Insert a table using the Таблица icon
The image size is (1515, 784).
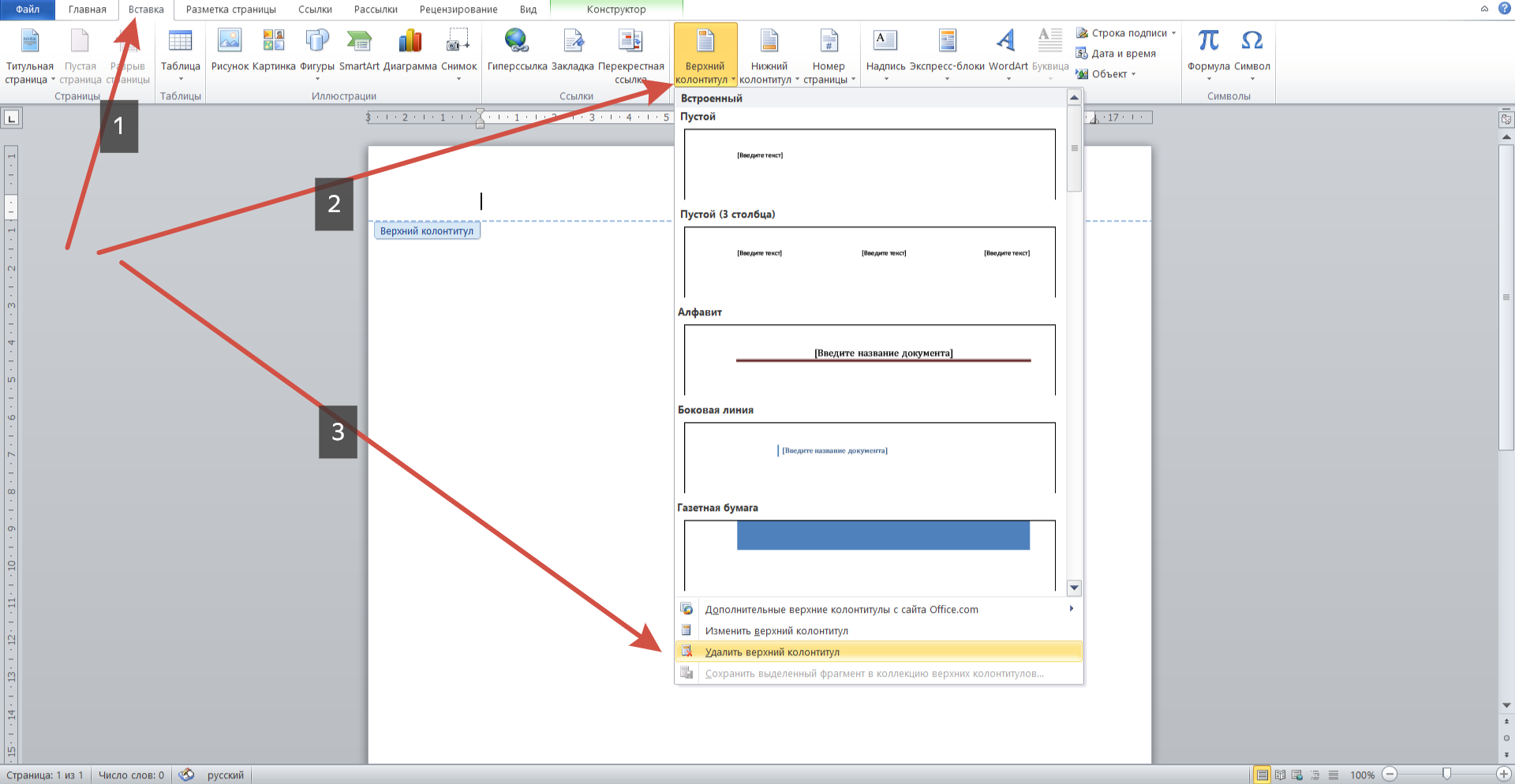(x=180, y=41)
